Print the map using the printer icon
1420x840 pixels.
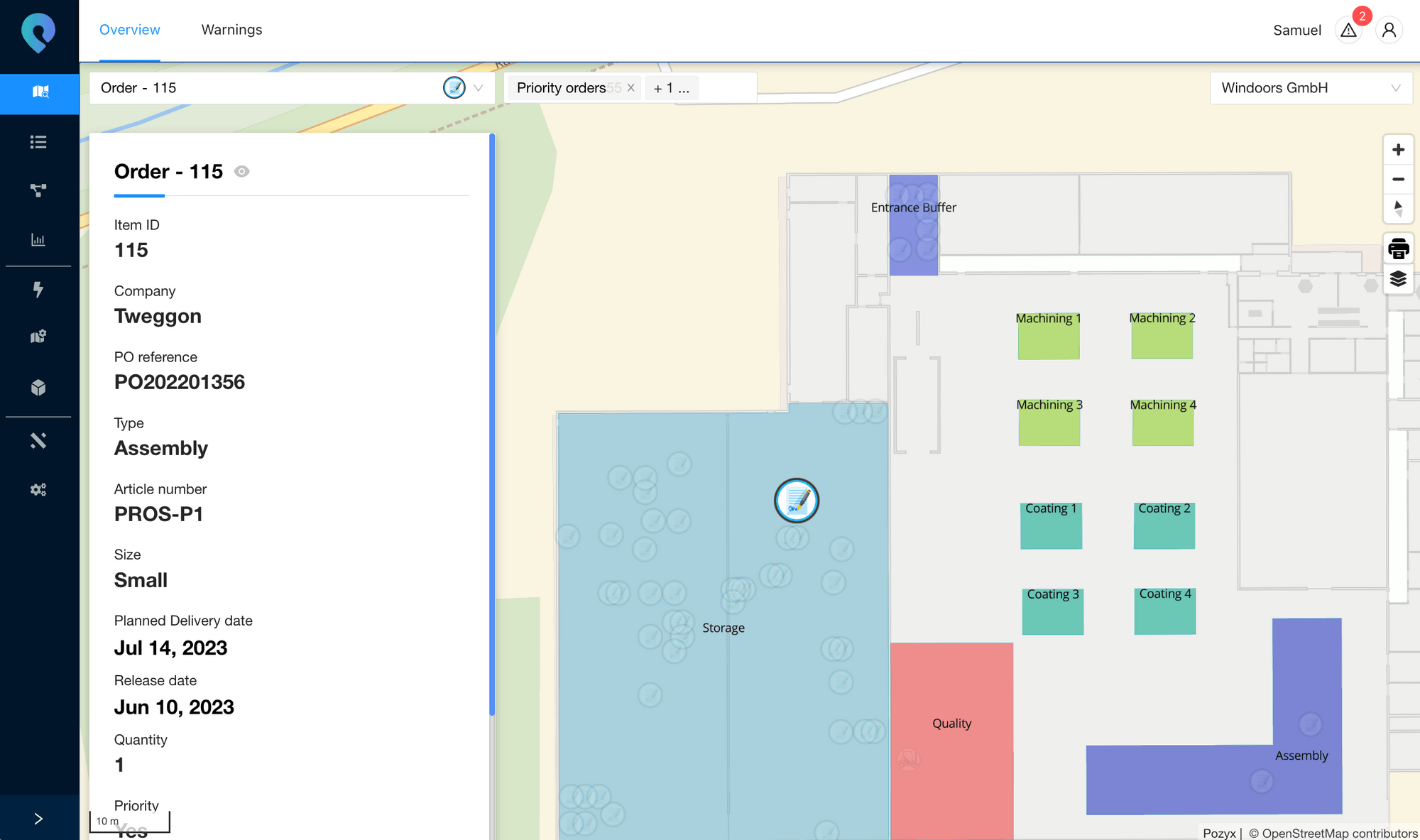1398,249
